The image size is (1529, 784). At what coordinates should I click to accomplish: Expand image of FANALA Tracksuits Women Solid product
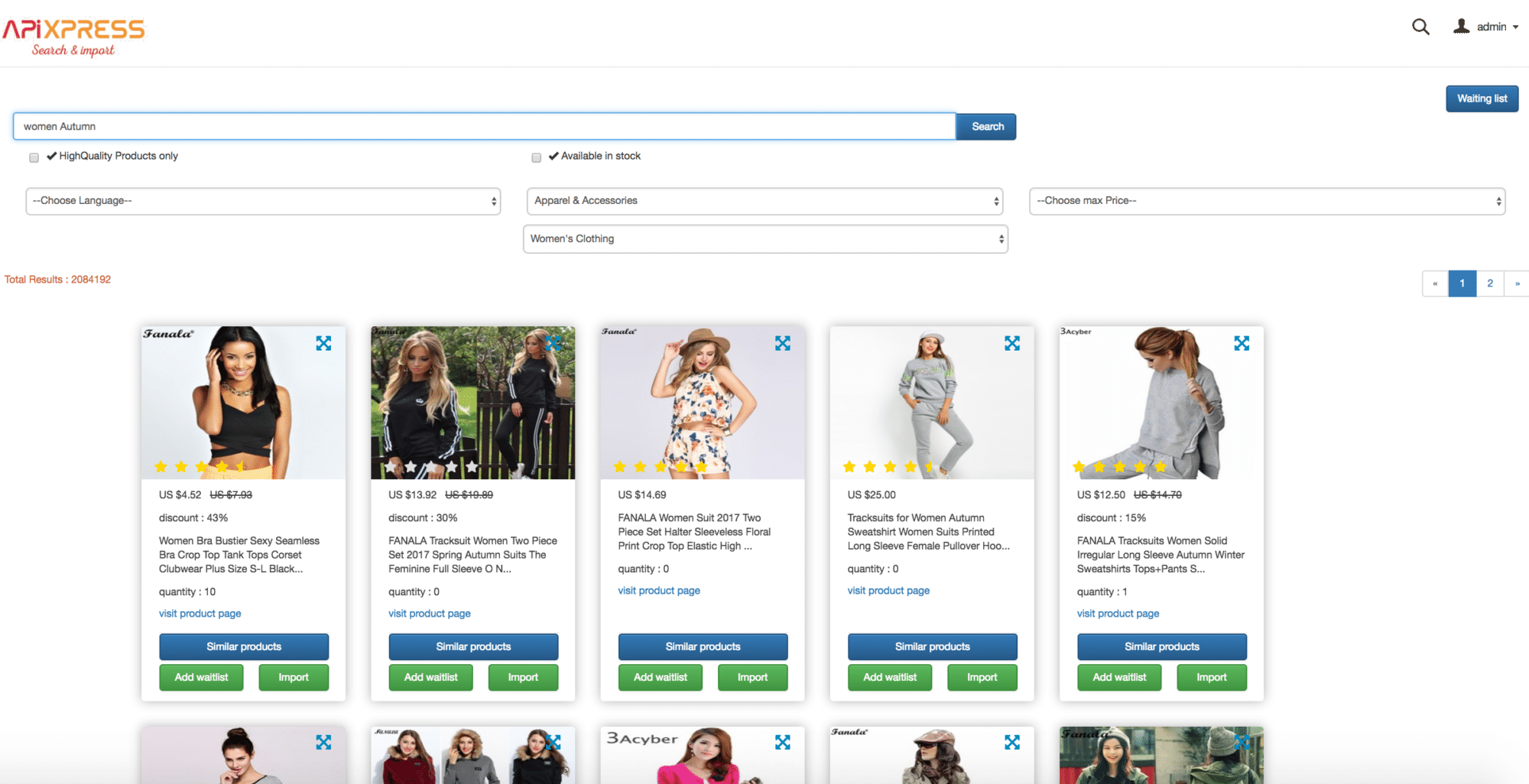tap(1242, 343)
